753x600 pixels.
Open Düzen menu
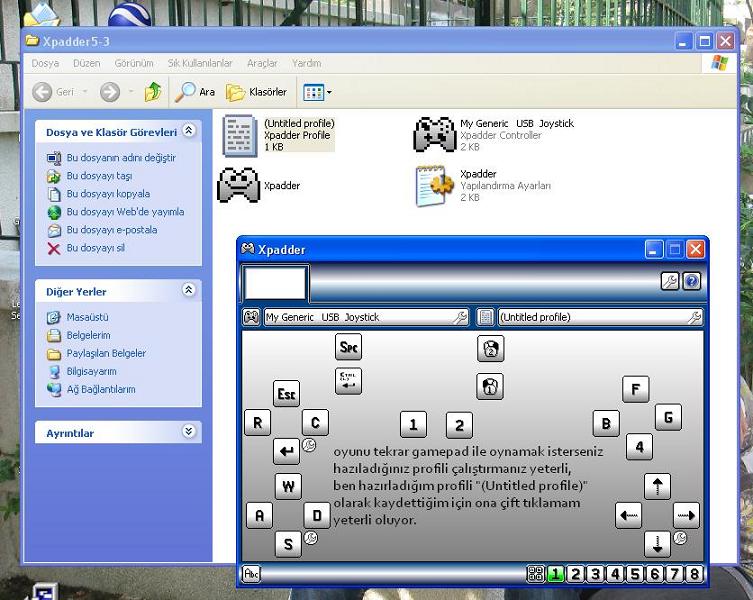[86, 63]
